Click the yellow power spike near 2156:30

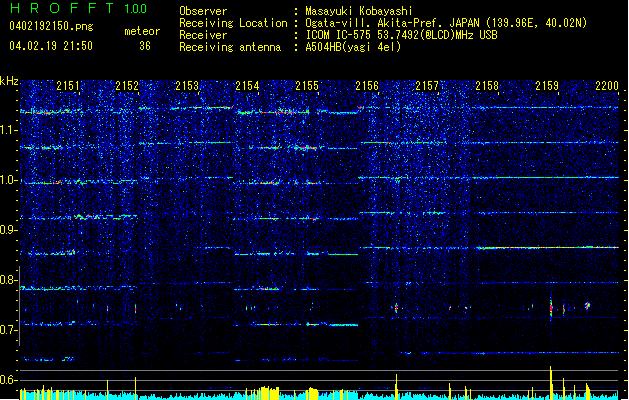[x=396, y=386]
